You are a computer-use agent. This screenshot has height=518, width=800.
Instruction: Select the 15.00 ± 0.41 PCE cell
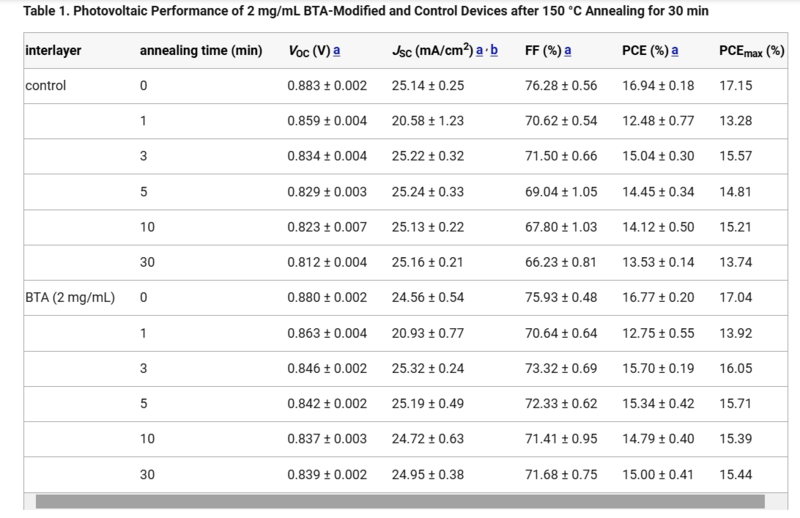tap(658, 472)
